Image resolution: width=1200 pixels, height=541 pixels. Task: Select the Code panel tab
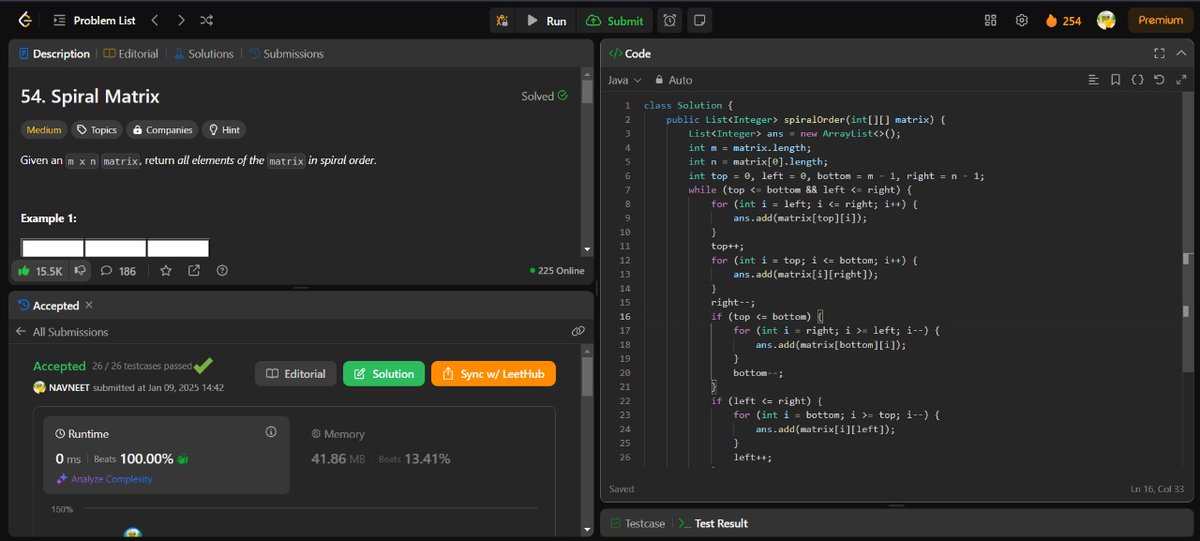[x=631, y=54]
